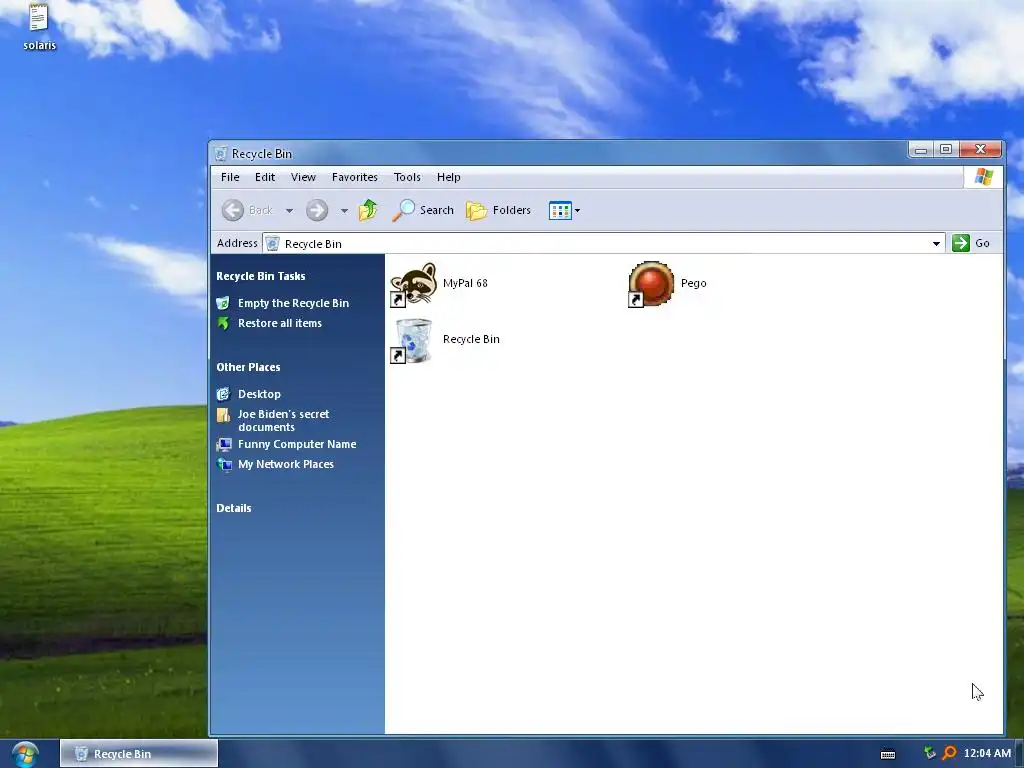
Task: Open Funny Computer Name link
Action: 297,444
